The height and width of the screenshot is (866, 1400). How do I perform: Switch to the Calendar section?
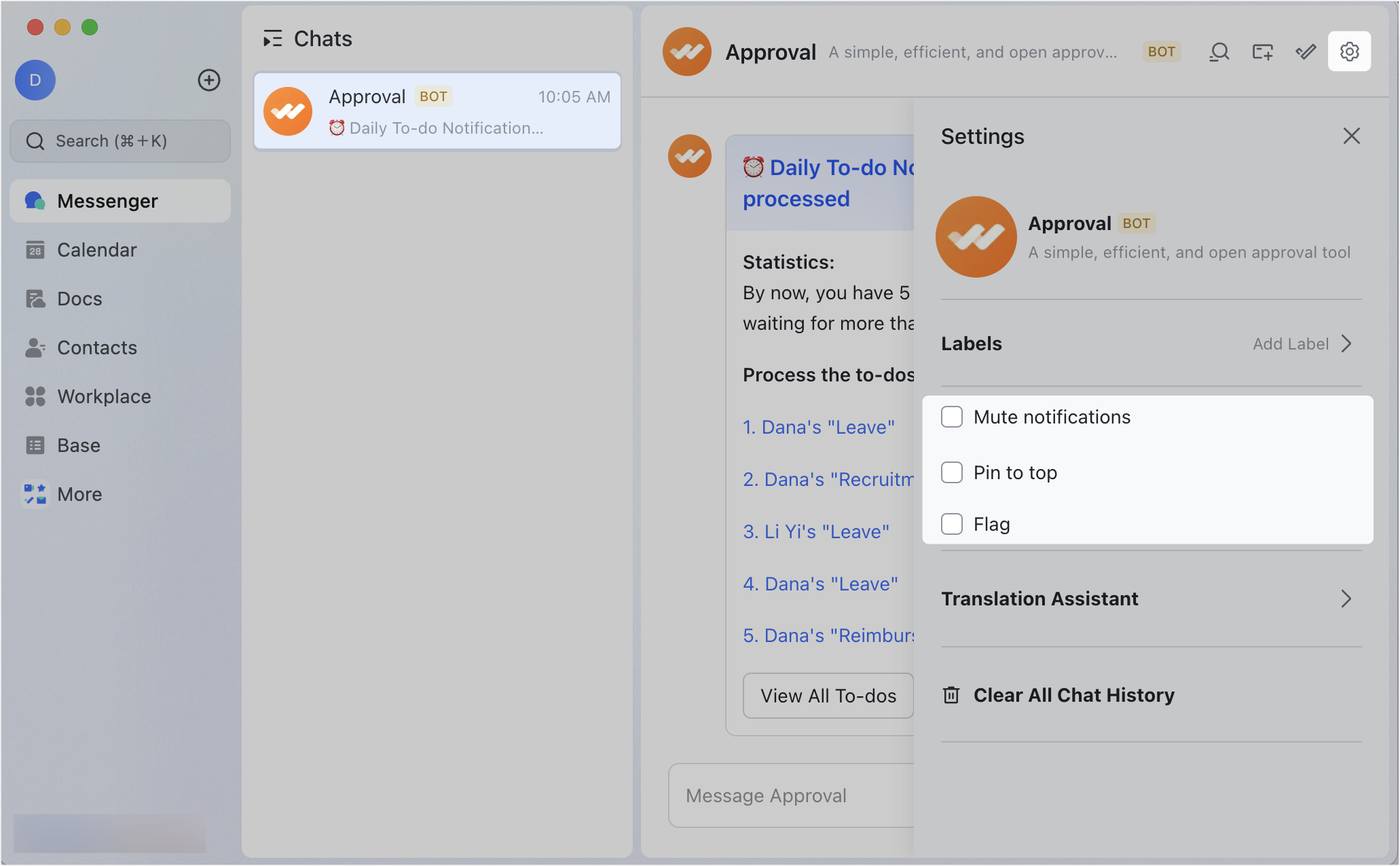point(96,250)
